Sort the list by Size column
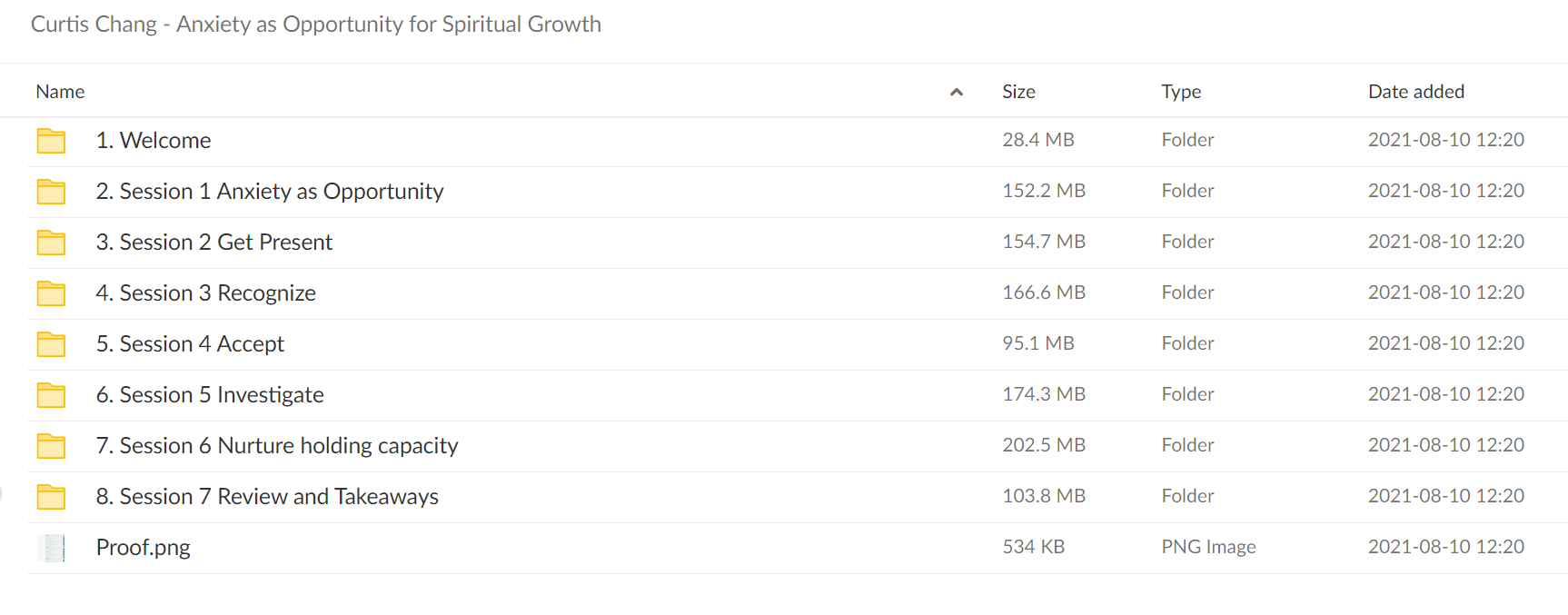The image size is (1568, 615). (x=1018, y=92)
